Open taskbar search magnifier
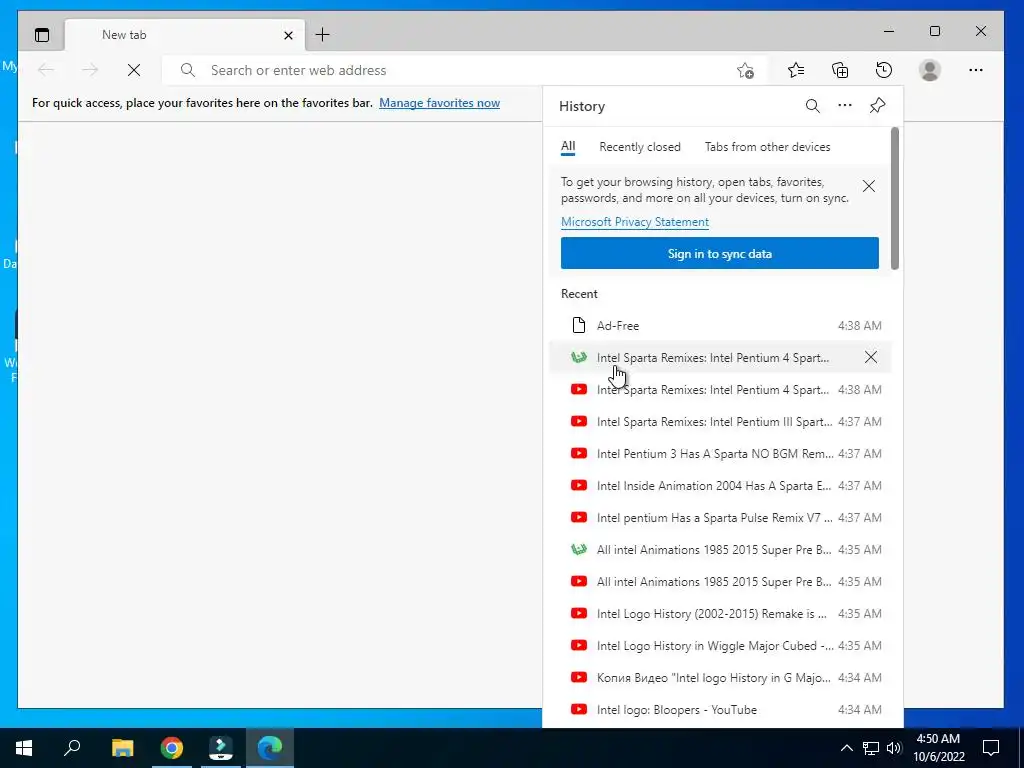This screenshot has height=768, width=1024. click(x=72, y=748)
